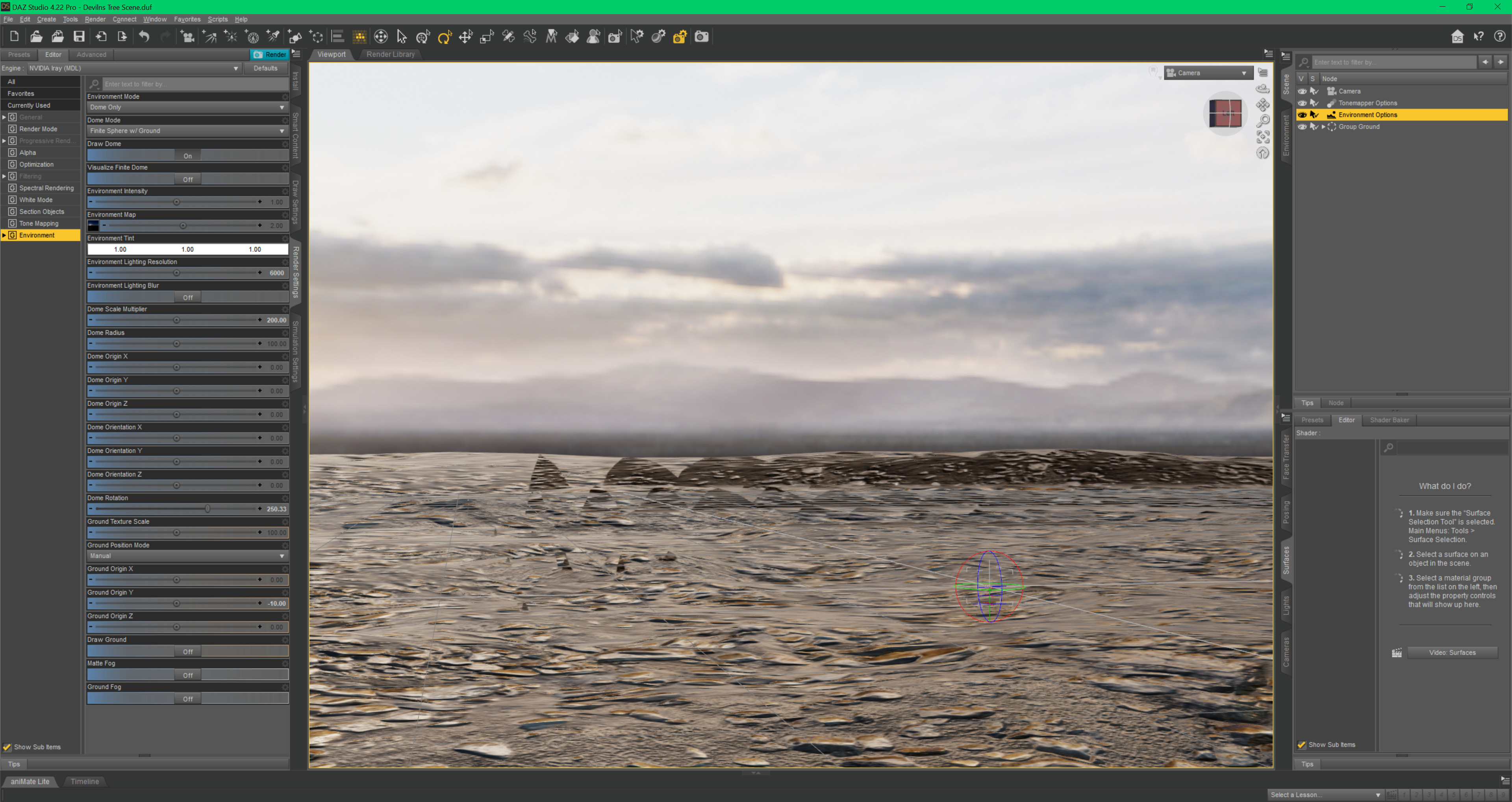Image resolution: width=1512 pixels, height=802 pixels.
Task: Select the Node Selection arrow tool
Action: pos(402,37)
